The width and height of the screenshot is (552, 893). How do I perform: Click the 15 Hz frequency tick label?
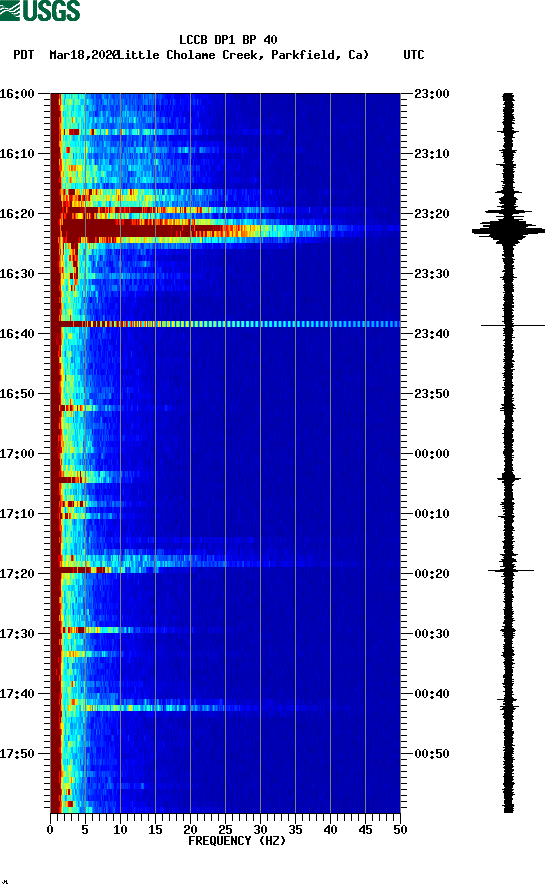(155, 830)
